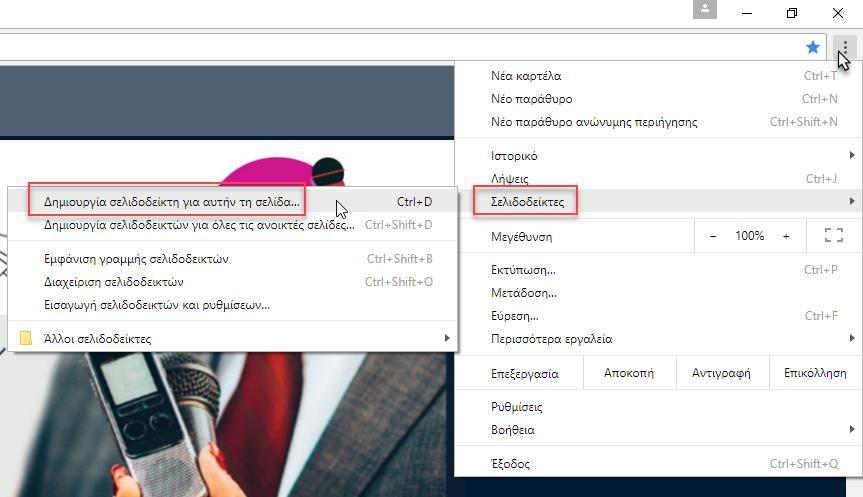Expand the Ιστορικό submenu
Image resolution: width=863 pixels, height=497 pixels.
tap(658, 156)
